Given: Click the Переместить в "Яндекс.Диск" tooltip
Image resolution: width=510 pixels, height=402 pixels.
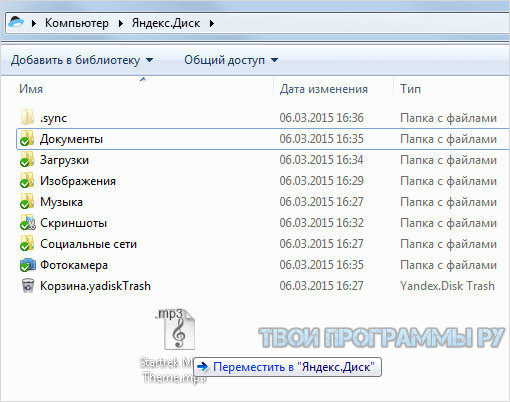Looking at the screenshot, I should coord(287,367).
